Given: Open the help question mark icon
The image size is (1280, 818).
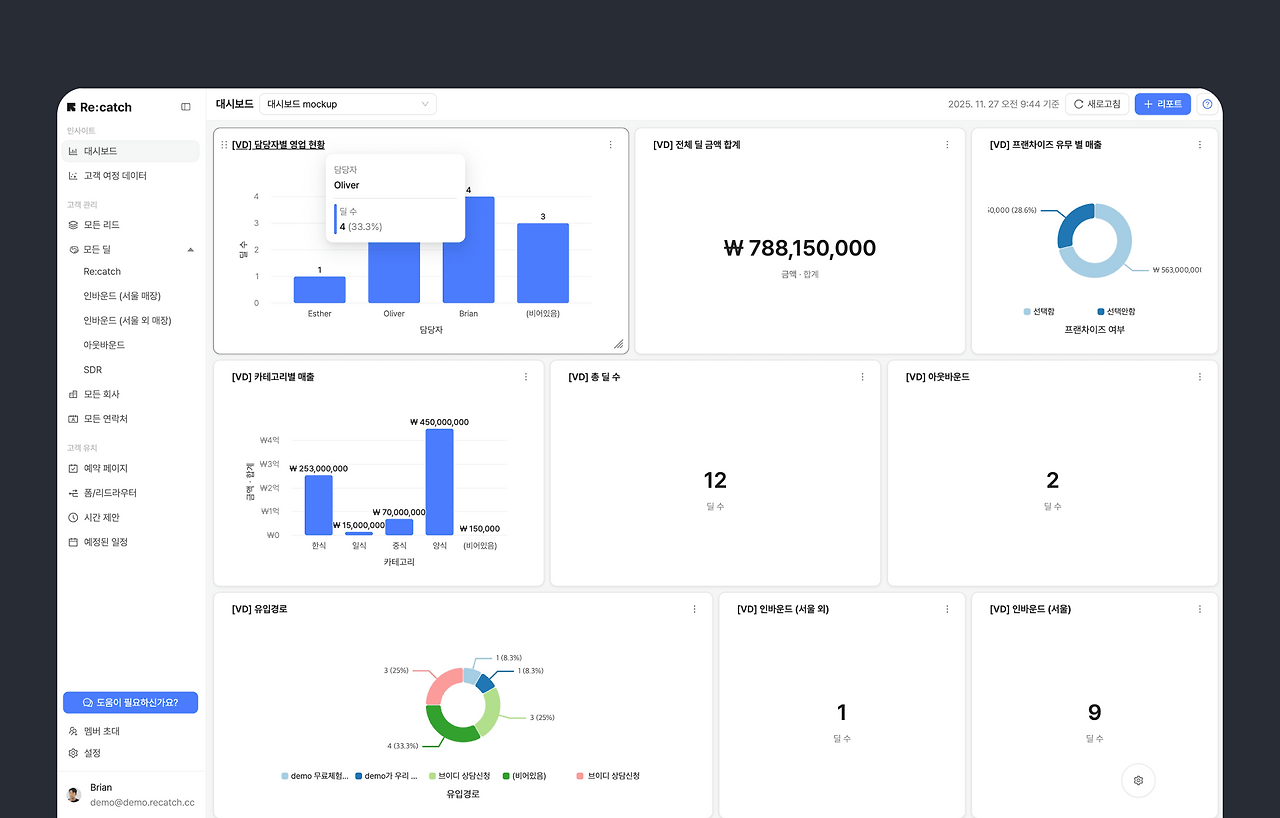Looking at the screenshot, I should coord(1207,104).
